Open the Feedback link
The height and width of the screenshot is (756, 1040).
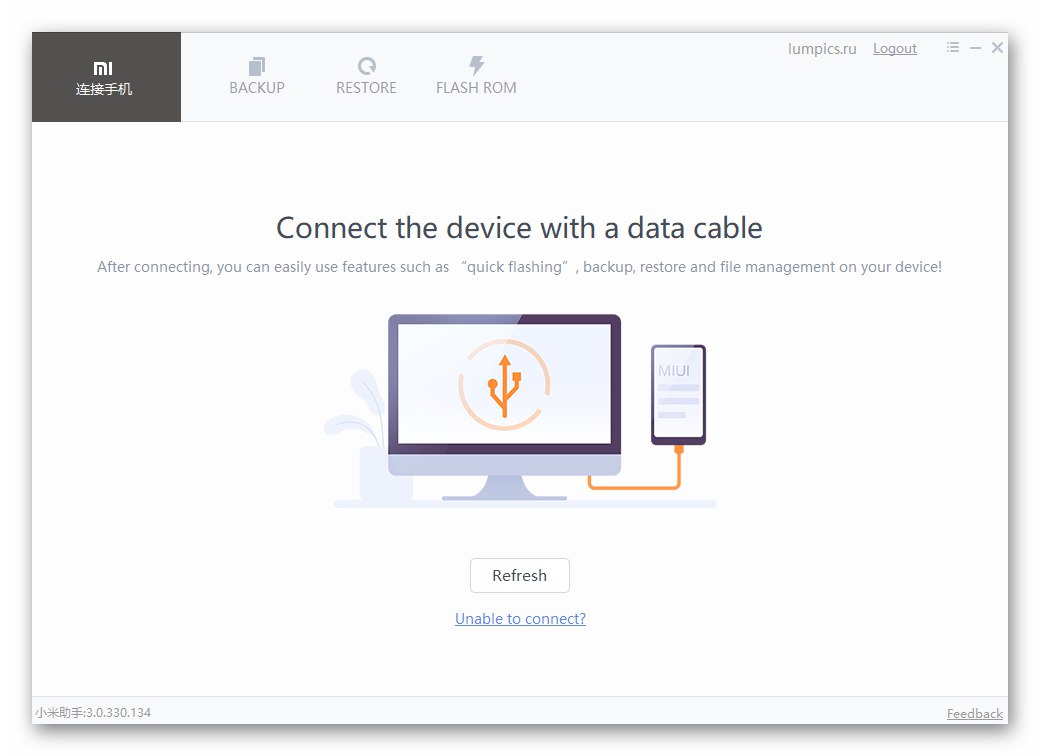click(x=974, y=714)
